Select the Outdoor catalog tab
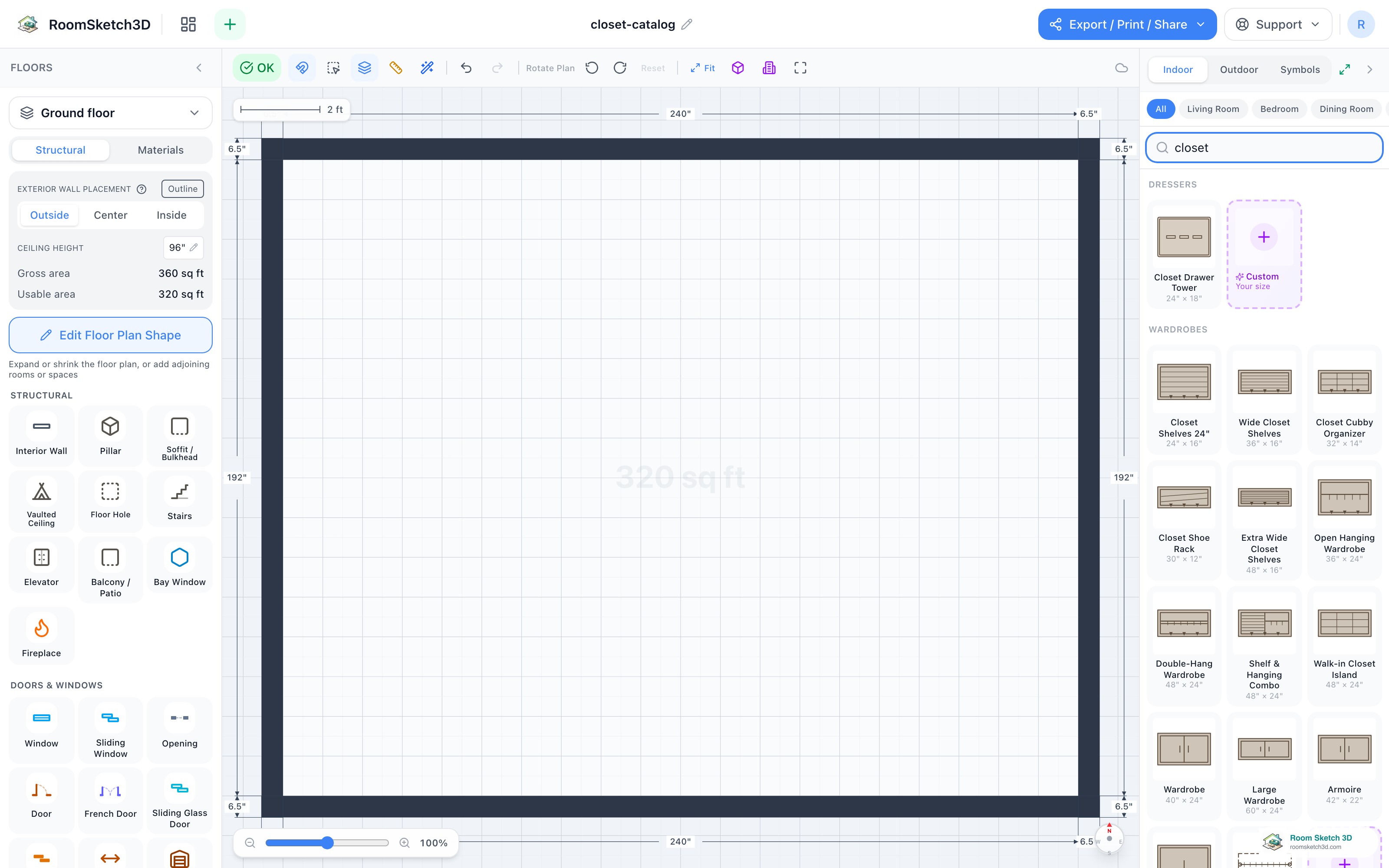The image size is (1389, 868). click(x=1239, y=69)
